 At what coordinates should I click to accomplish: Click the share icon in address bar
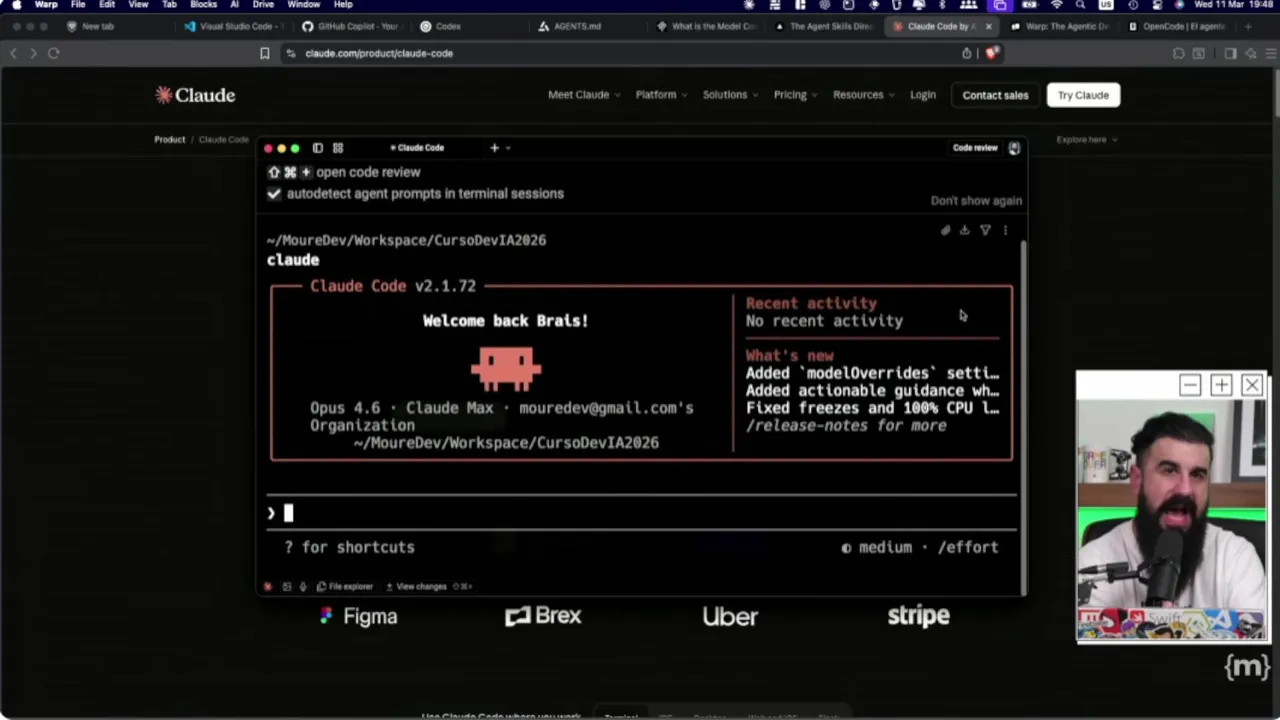pos(967,53)
